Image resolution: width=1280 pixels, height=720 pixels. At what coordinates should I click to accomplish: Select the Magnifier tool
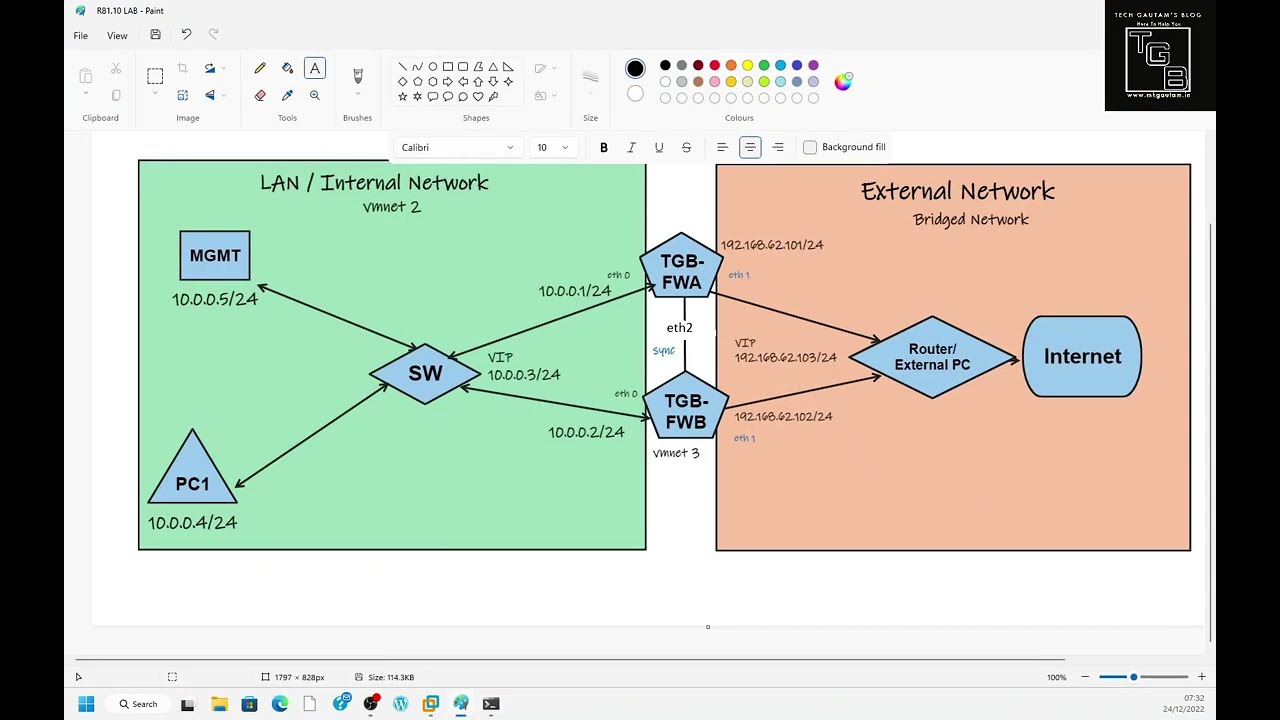[x=315, y=95]
